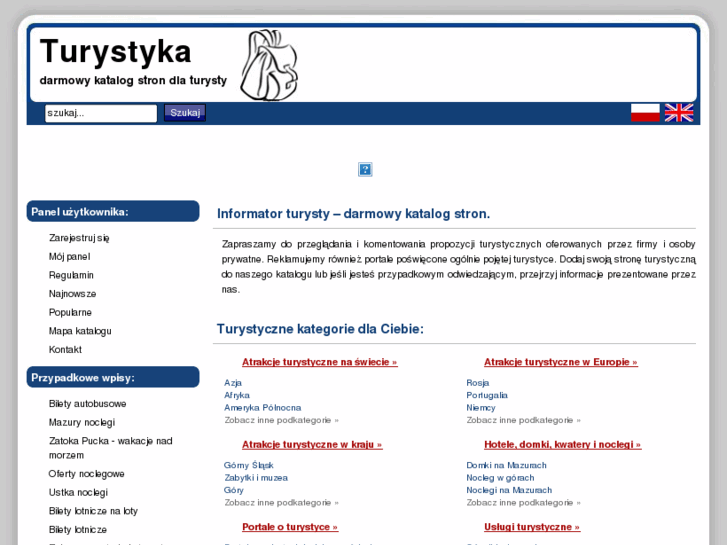Image resolution: width=727 pixels, height=545 pixels.
Task: Select the Rosja subcategory
Action: 478,383
